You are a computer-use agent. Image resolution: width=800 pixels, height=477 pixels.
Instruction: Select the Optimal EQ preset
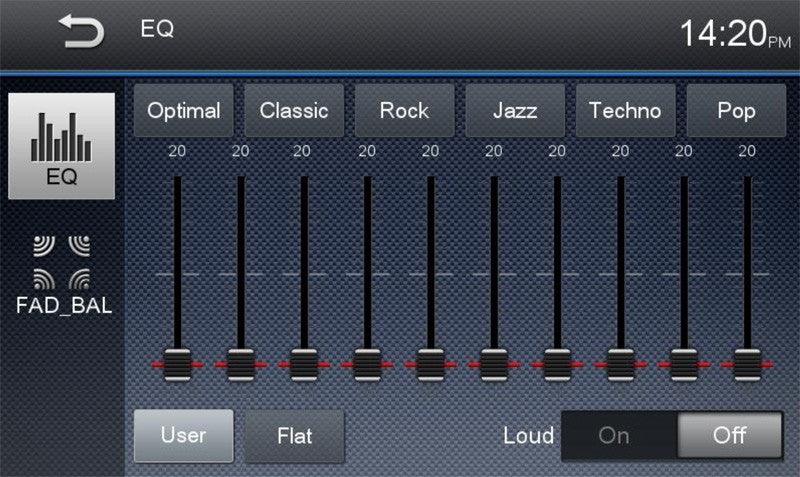coord(184,111)
